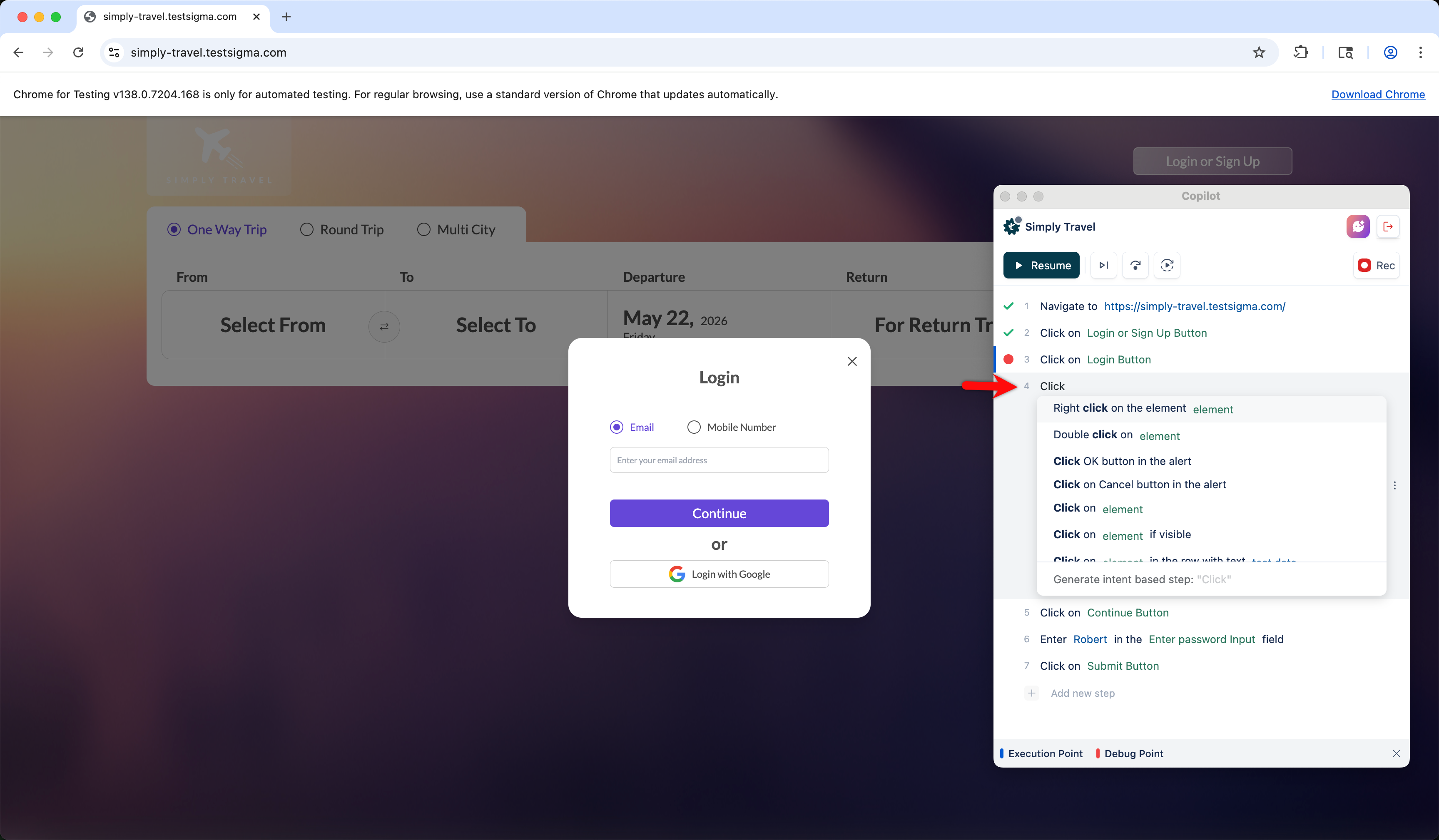
Task: Open site information icon in address bar
Action: [x=114, y=52]
